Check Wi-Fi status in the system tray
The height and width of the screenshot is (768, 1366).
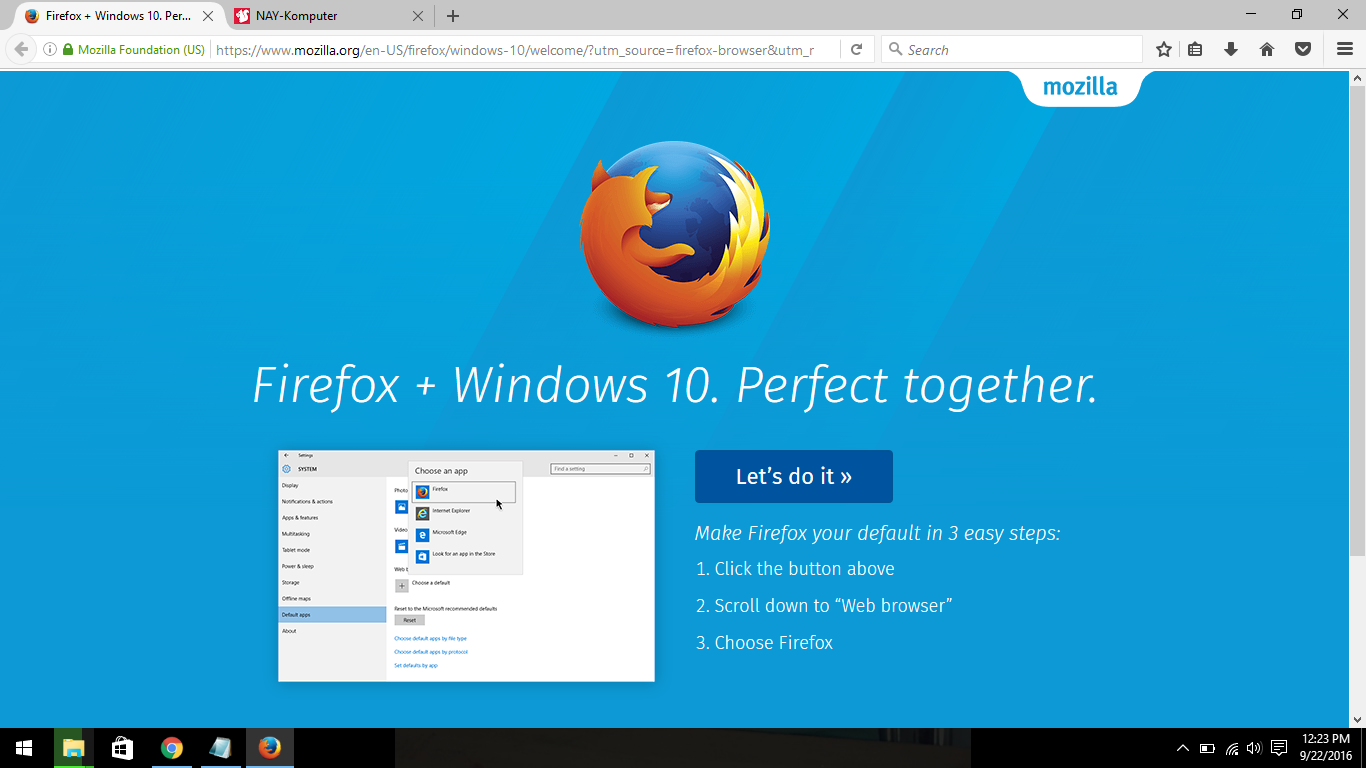tap(1230, 747)
